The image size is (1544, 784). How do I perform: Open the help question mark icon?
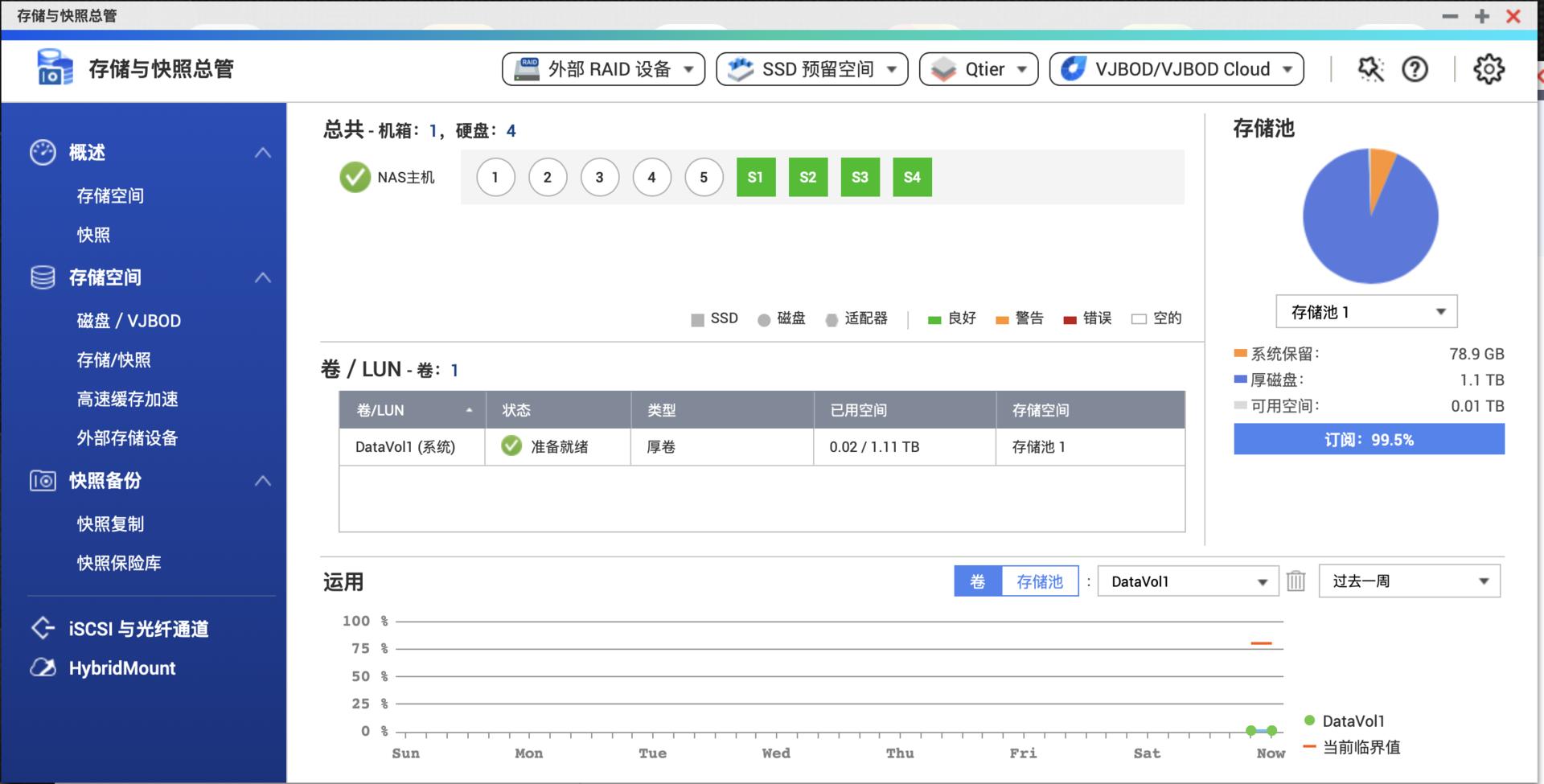[x=1414, y=69]
